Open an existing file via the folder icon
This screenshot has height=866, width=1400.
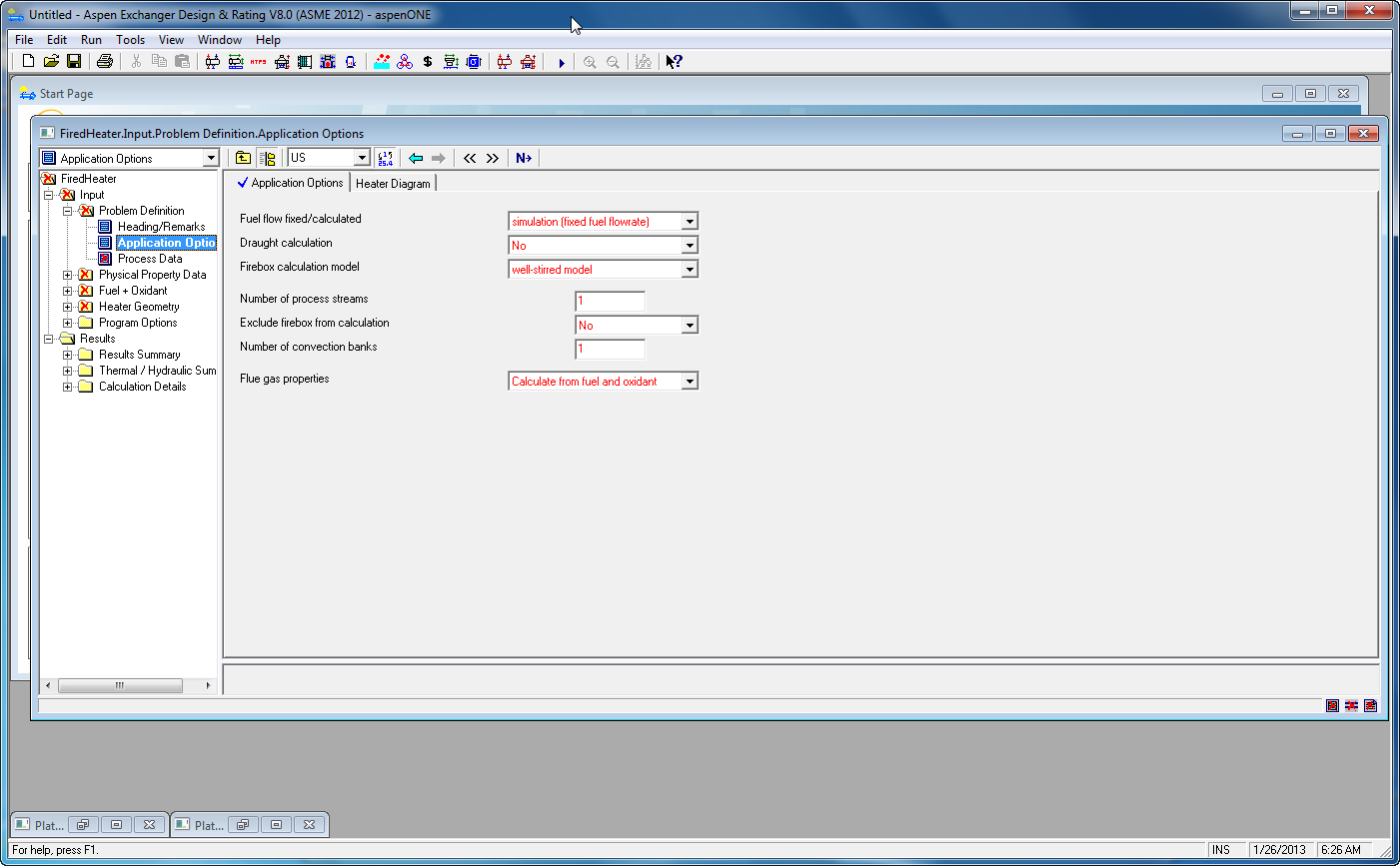tap(51, 62)
